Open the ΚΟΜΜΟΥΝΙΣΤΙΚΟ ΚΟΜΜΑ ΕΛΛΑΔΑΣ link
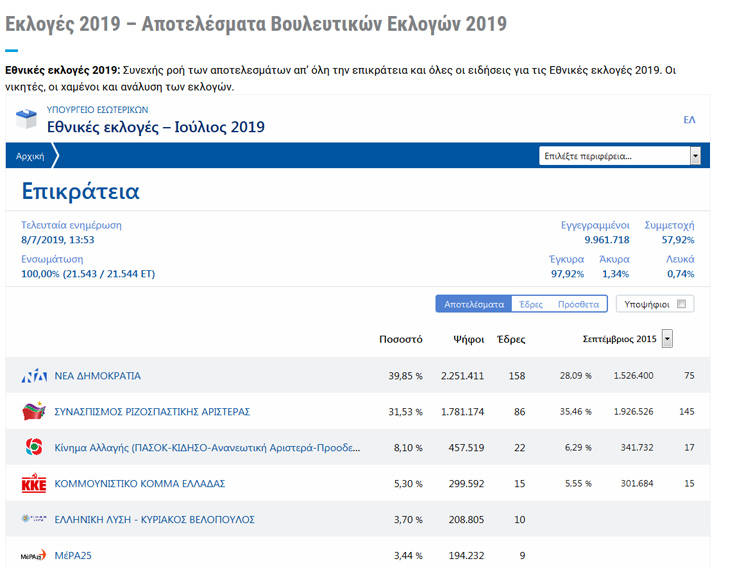Viewport: 735px width, 568px height. 139,484
